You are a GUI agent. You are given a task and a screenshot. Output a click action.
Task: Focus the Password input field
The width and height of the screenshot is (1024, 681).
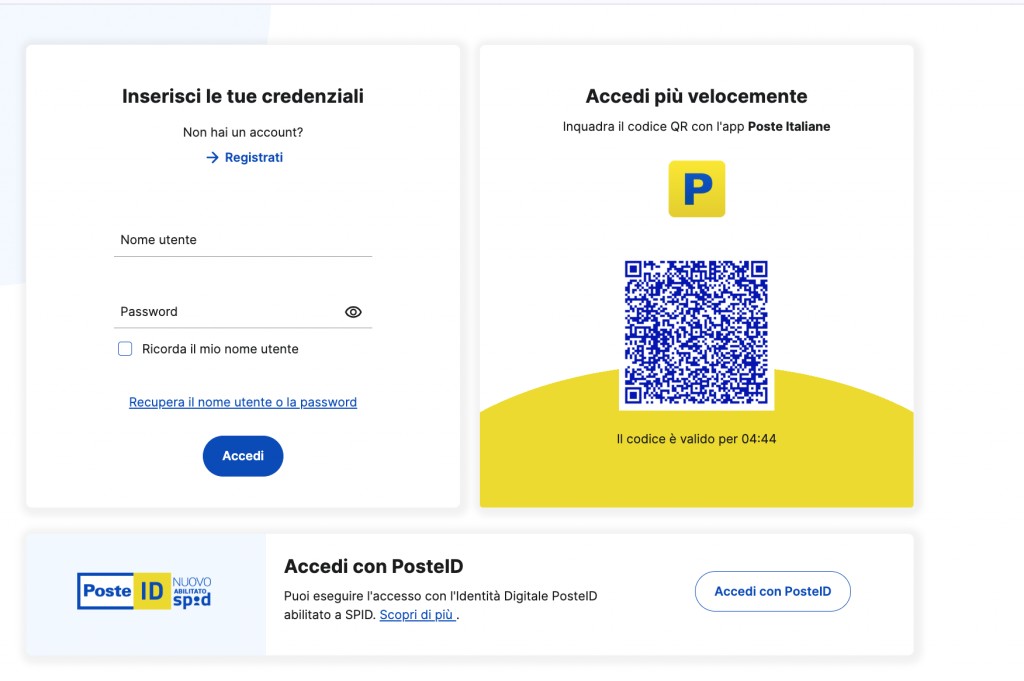click(x=228, y=312)
